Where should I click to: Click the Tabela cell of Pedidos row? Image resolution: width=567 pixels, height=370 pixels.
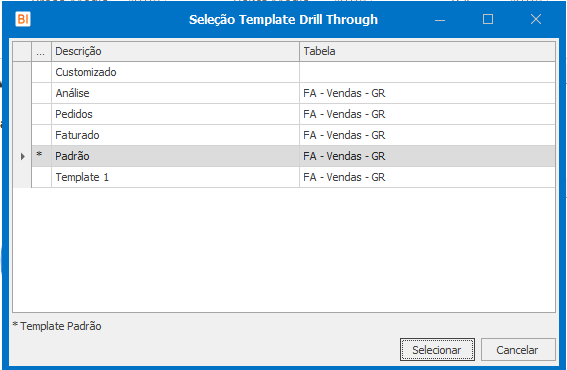(x=427, y=114)
